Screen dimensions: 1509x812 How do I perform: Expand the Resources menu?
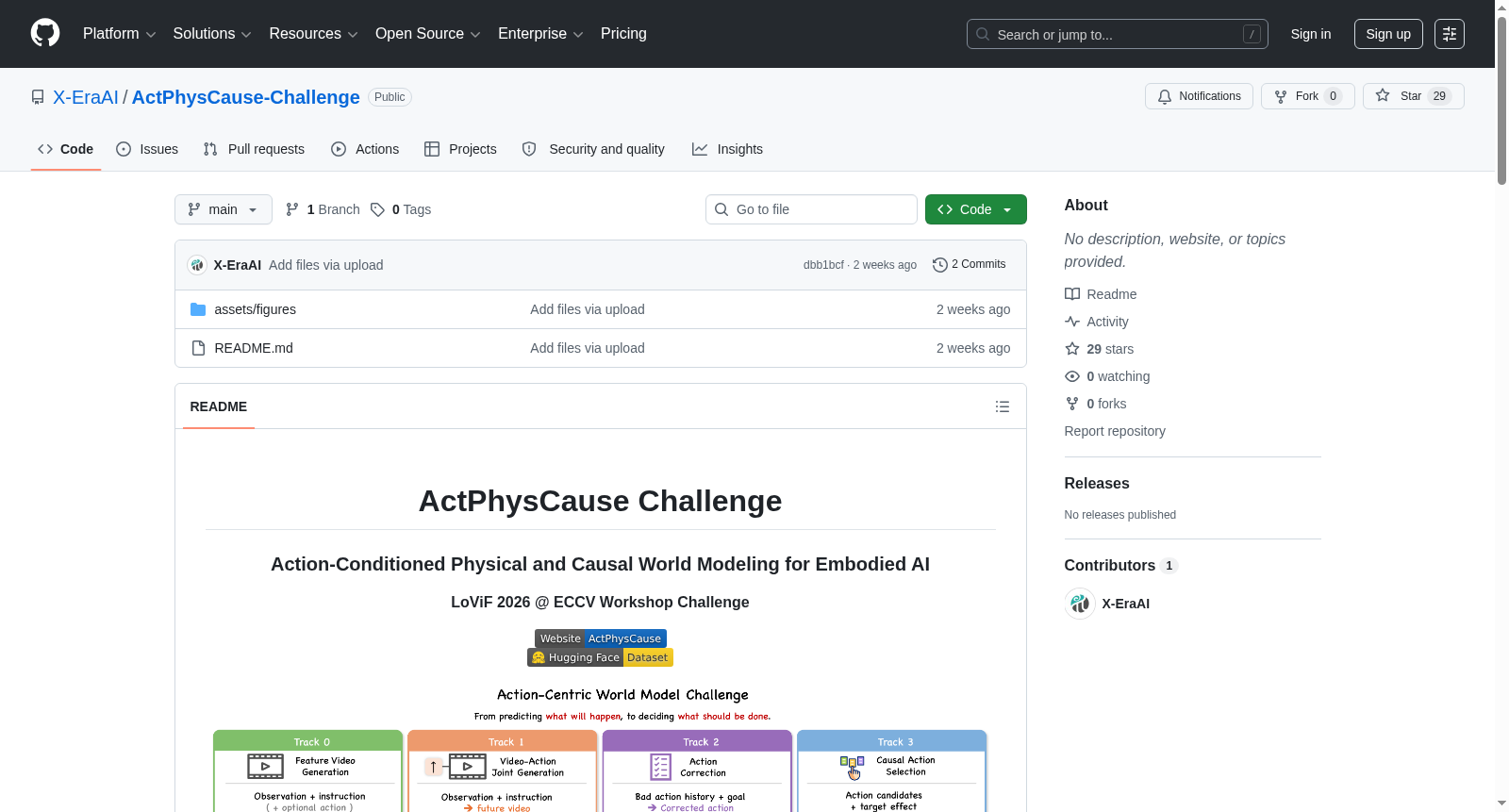(313, 34)
